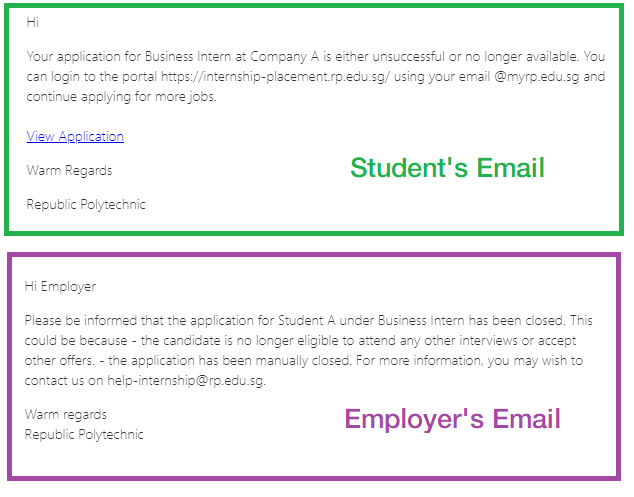The image size is (634, 497).
Task: Click "Warm regards" in the employer's email
Action: coord(66,414)
